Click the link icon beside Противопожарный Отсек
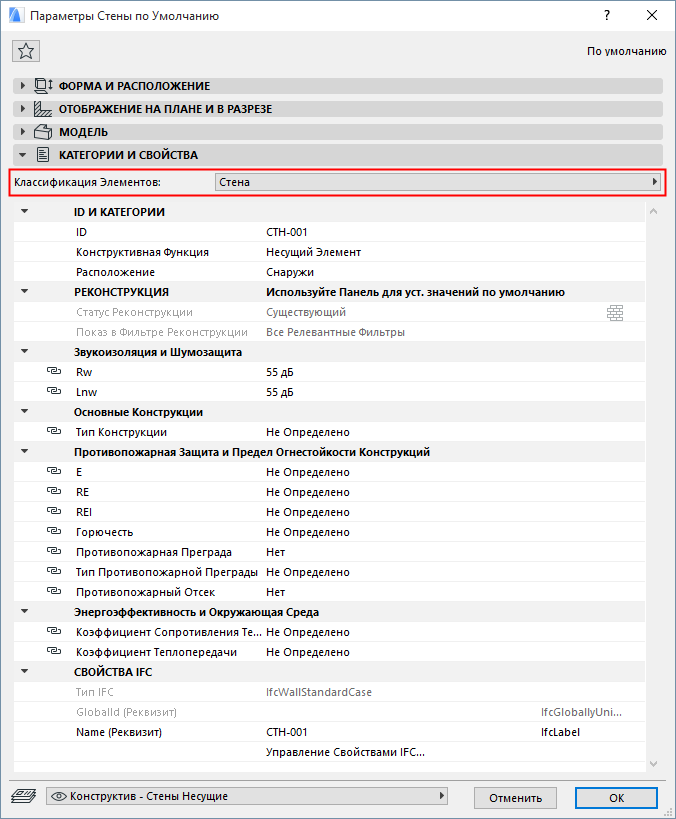 click(x=53, y=592)
